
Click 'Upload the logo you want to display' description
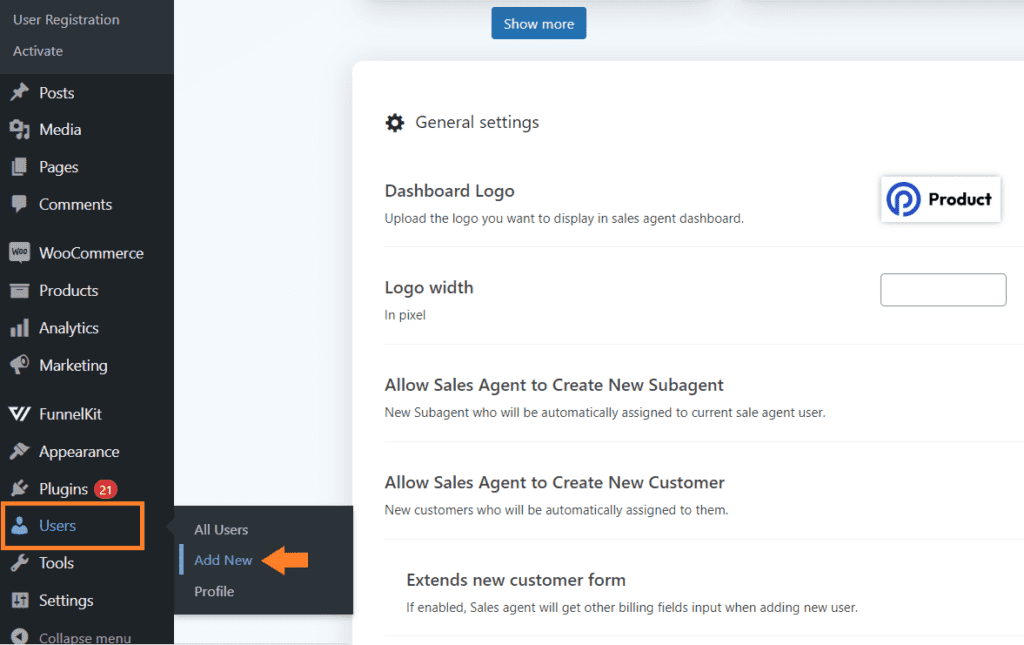(x=564, y=219)
